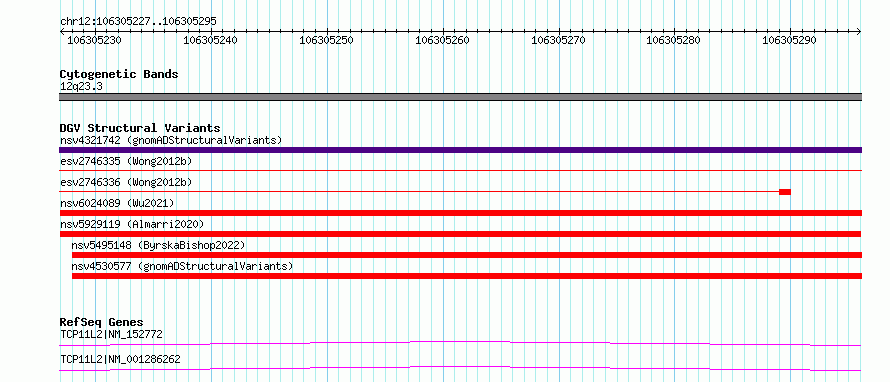Click the red nsv4530577 variant bar
The height and width of the screenshot is (382, 890).
(x=467, y=276)
